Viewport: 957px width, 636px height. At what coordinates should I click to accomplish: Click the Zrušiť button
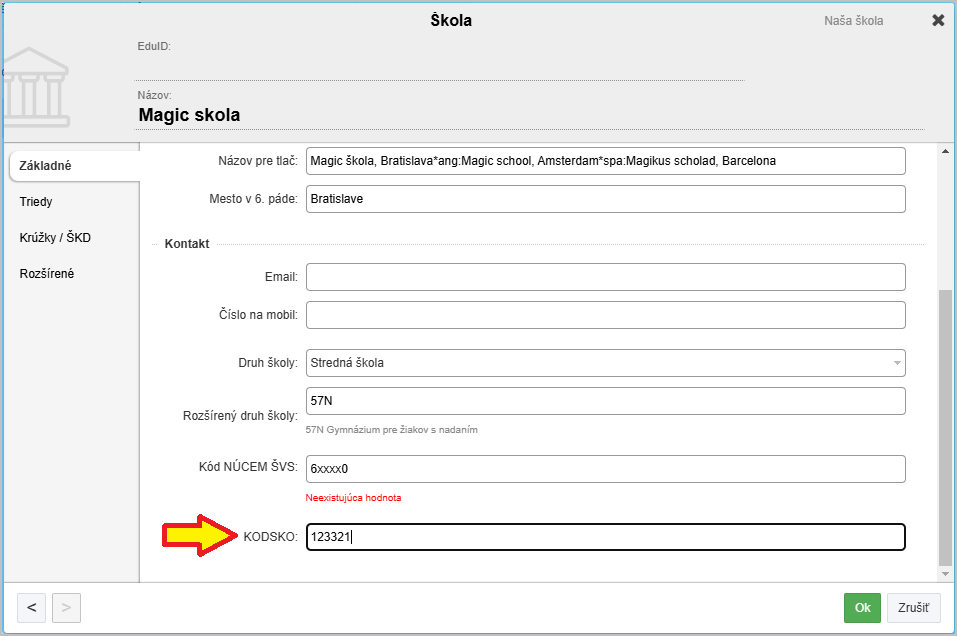click(x=913, y=607)
